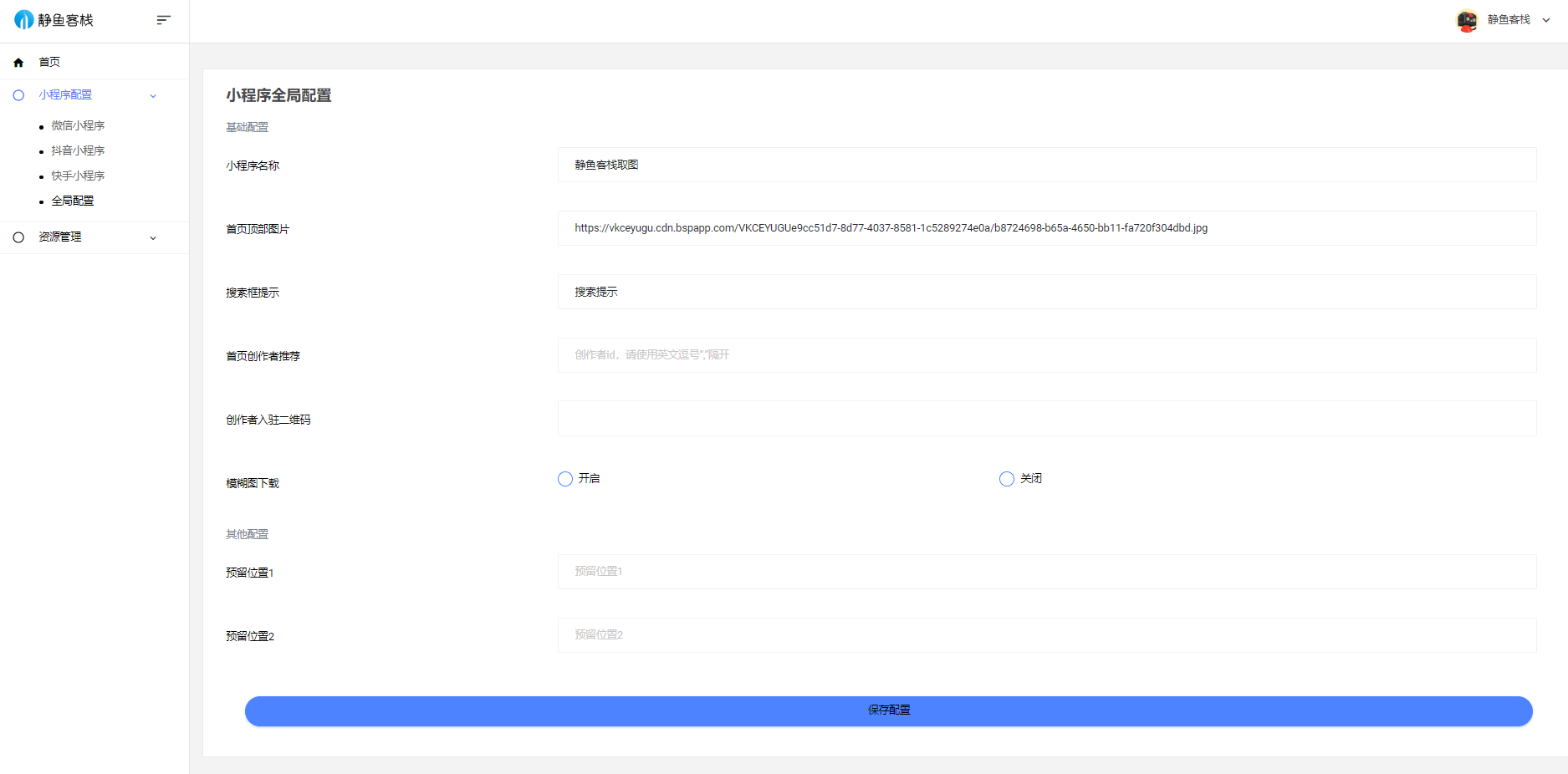This screenshot has width=1568, height=774.
Task: Click the home icon beside 首页
Action: (18, 63)
